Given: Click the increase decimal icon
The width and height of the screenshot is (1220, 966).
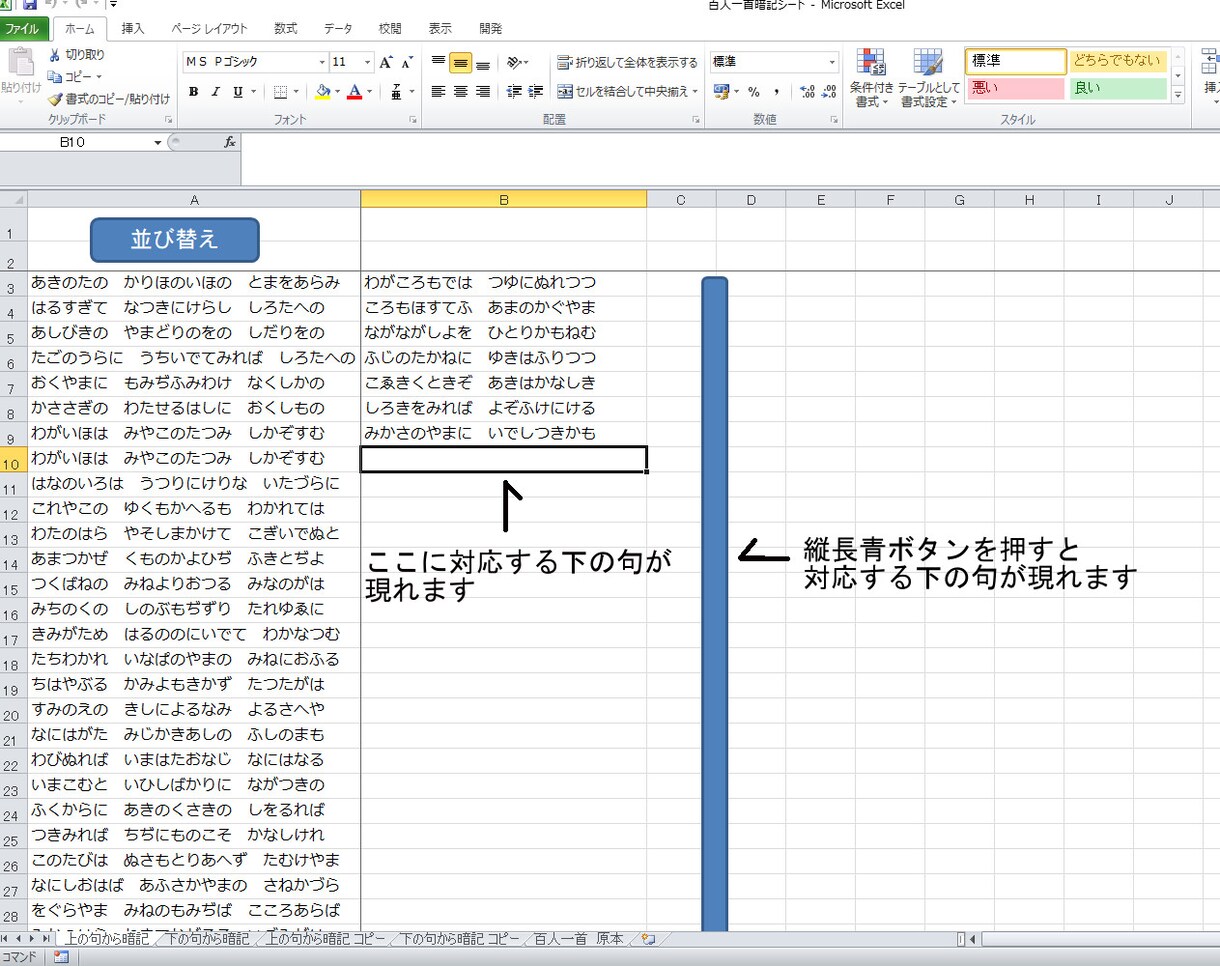Looking at the screenshot, I should click(808, 92).
